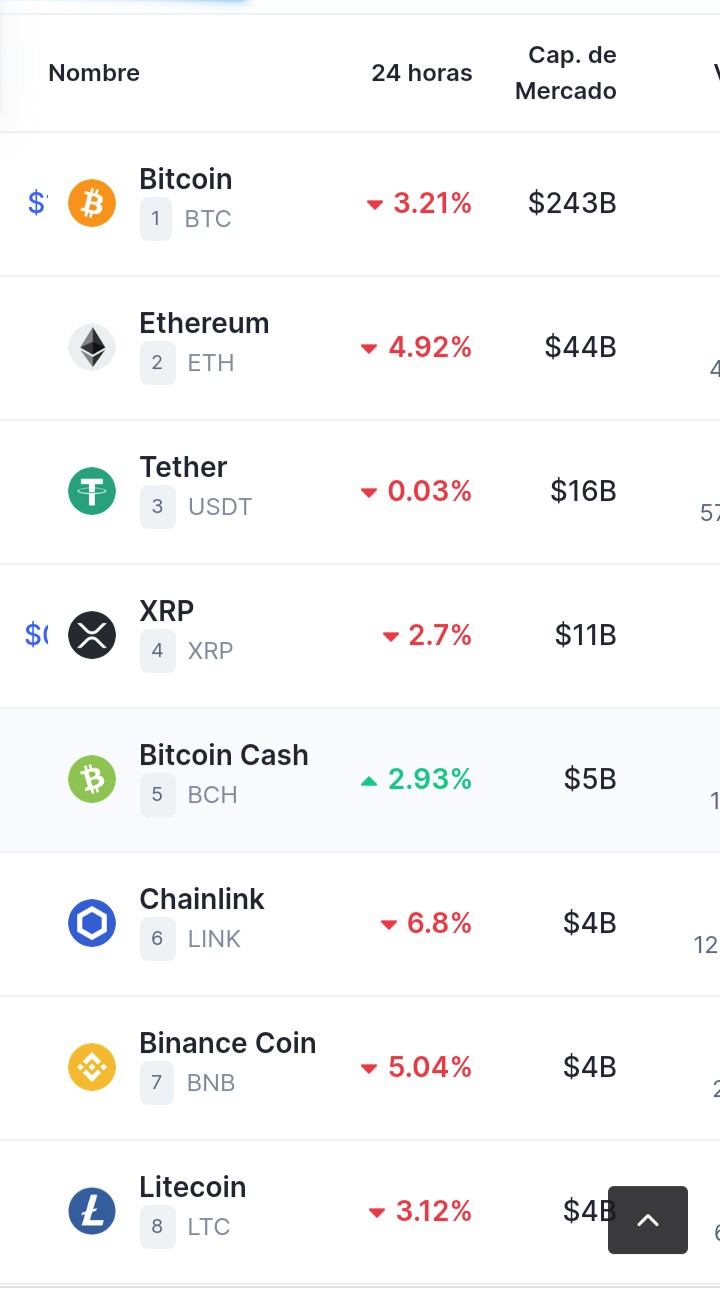Image resolution: width=720 pixels, height=1291 pixels.
Task: Tap the green Bitcoin Cash logo icon
Action: click(x=92, y=779)
